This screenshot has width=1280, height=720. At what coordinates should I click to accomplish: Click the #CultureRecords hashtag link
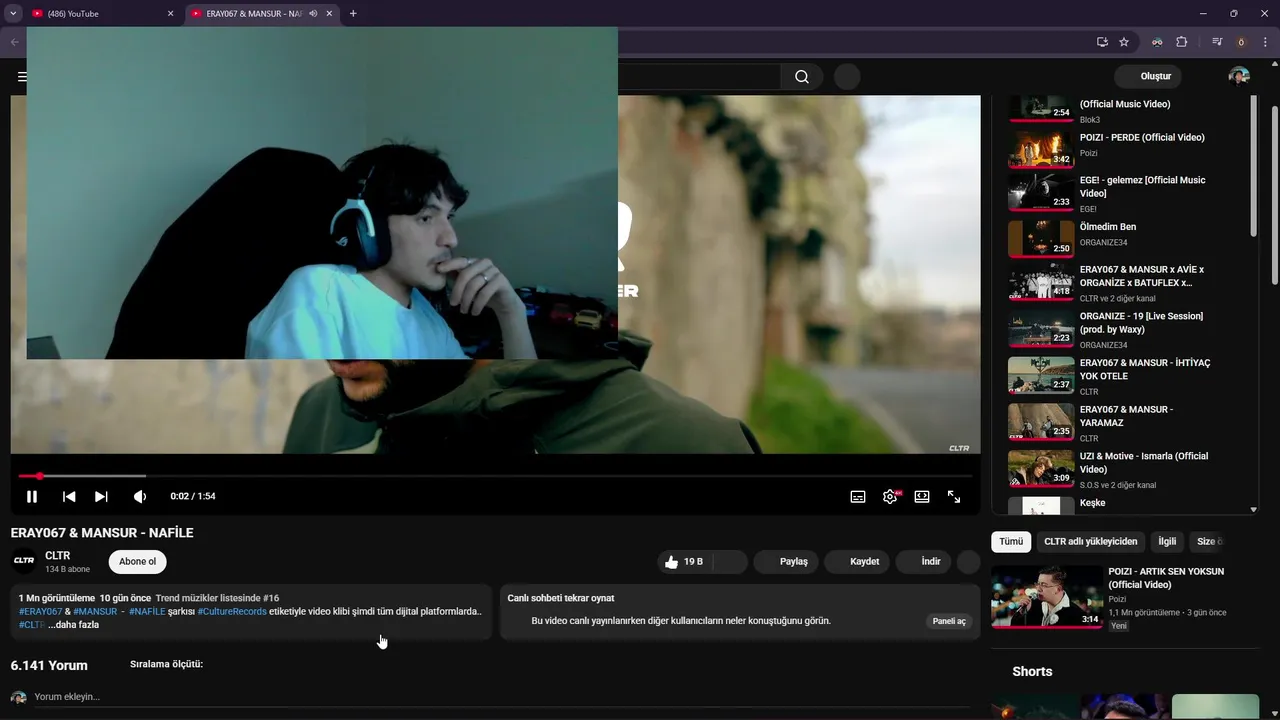point(232,611)
